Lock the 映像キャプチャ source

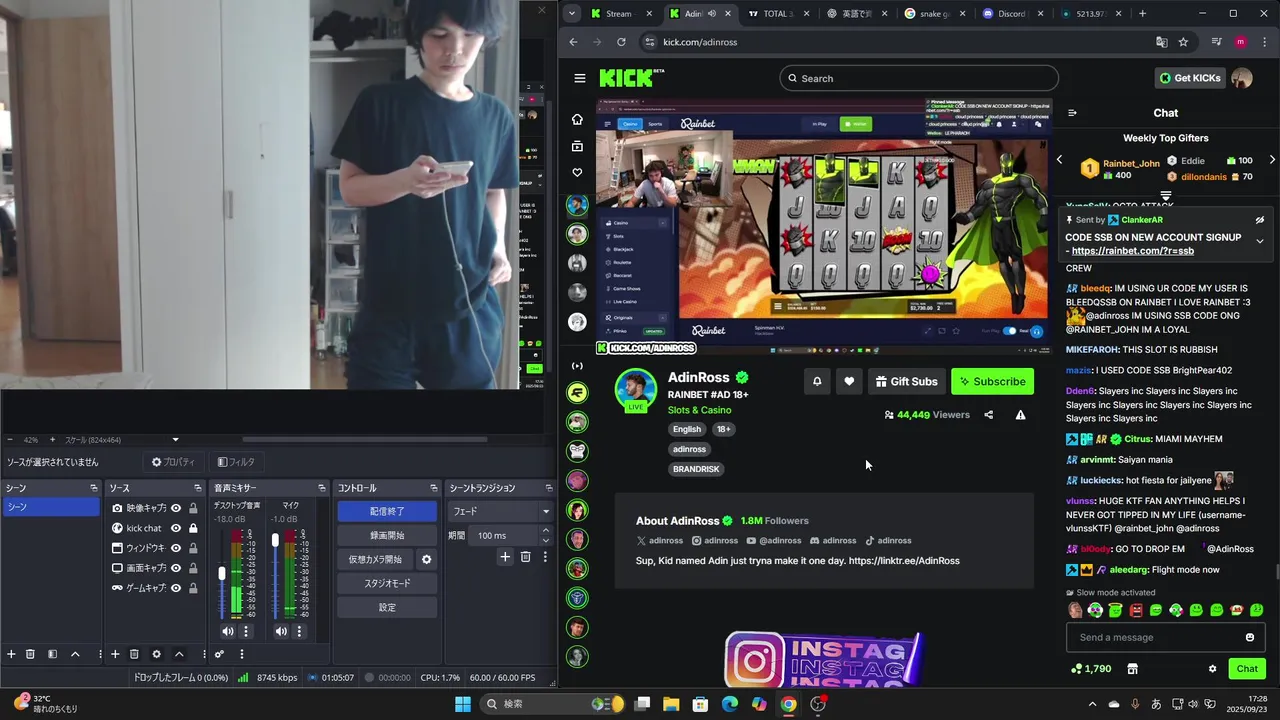[x=193, y=508]
